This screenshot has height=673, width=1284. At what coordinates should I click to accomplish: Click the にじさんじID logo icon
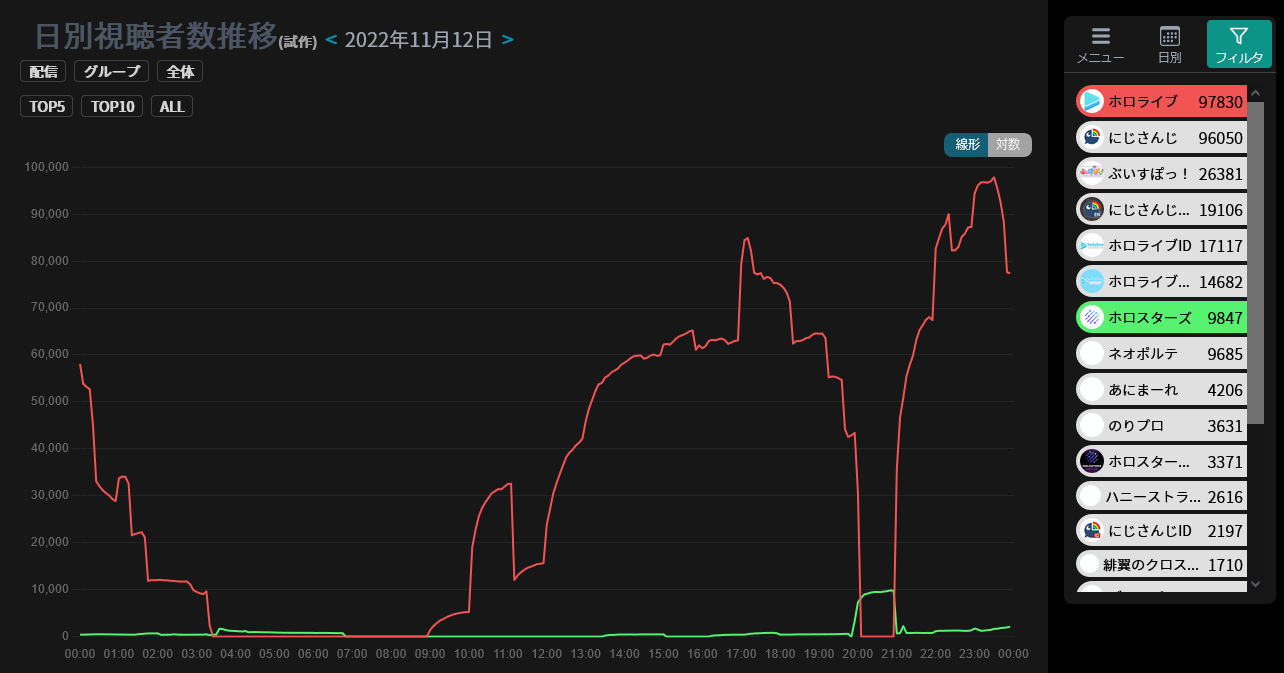pos(1091,530)
